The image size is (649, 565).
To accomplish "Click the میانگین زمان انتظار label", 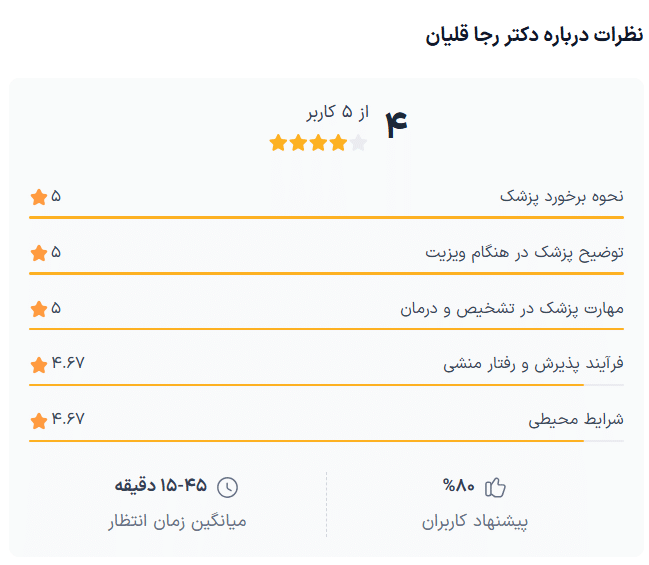I will (177, 521).
